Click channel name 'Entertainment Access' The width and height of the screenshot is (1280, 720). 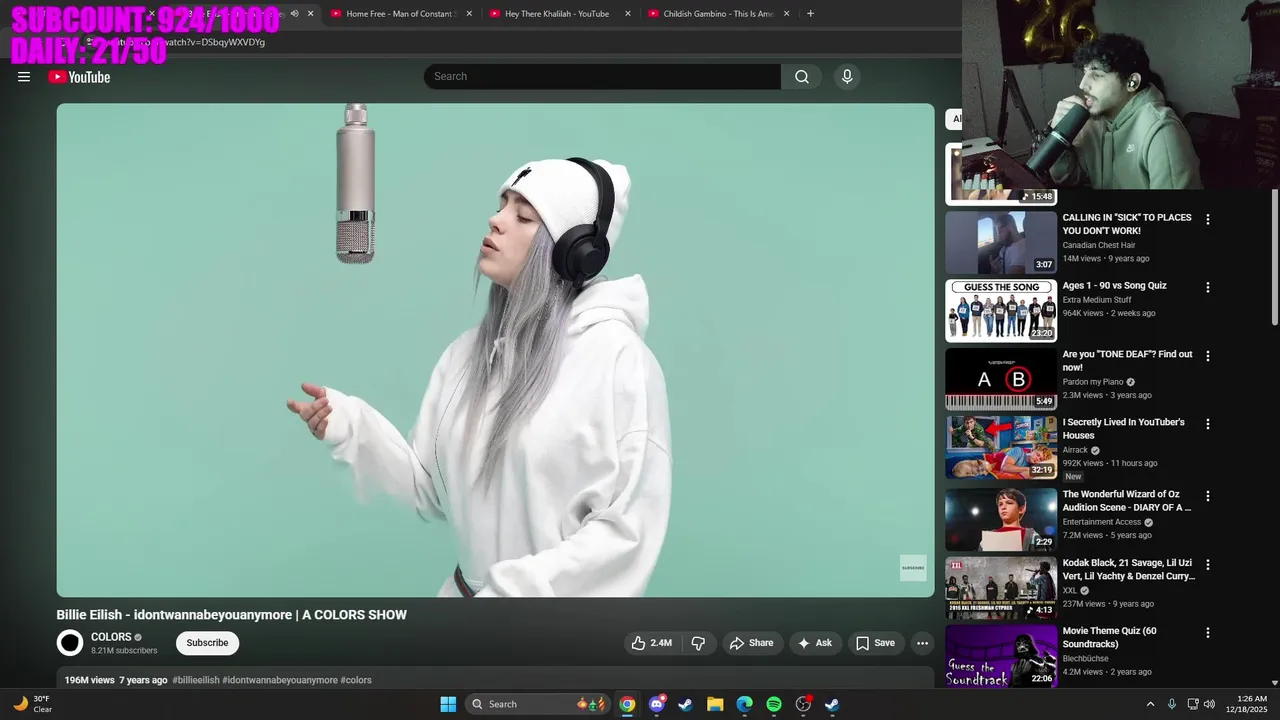(1101, 522)
